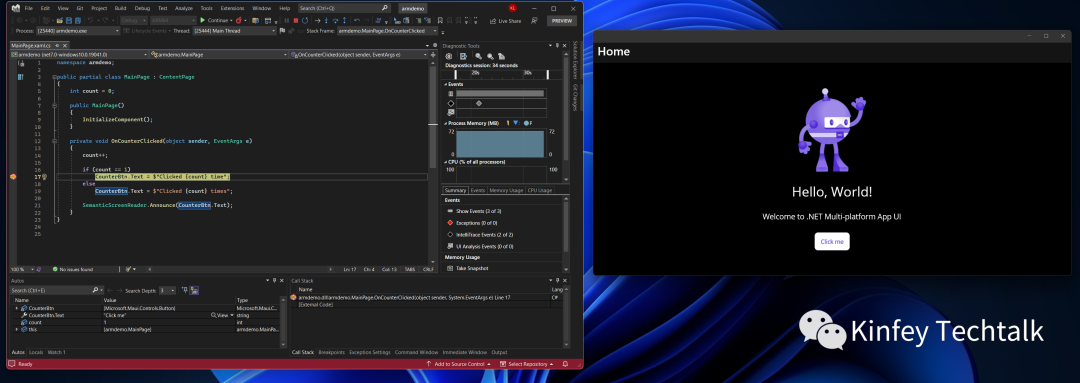Toggle the flag icon next to Thread dropdown
The image size is (1080, 383).
pyautogui.click(x=282, y=31)
